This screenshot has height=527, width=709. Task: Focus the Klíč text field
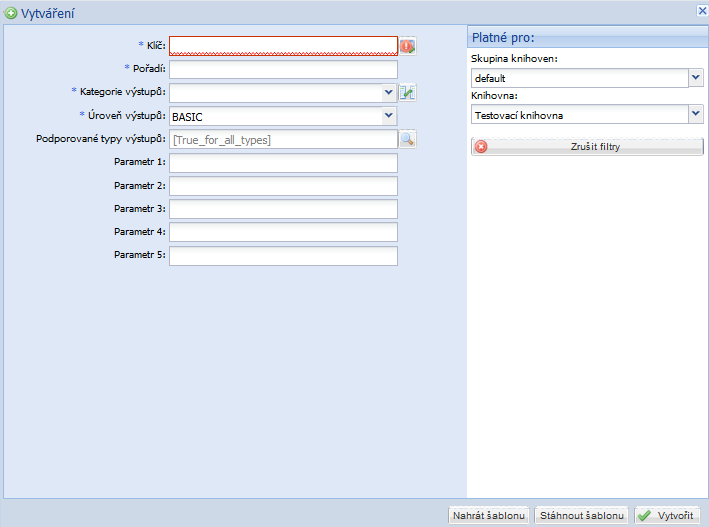pos(283,46)
